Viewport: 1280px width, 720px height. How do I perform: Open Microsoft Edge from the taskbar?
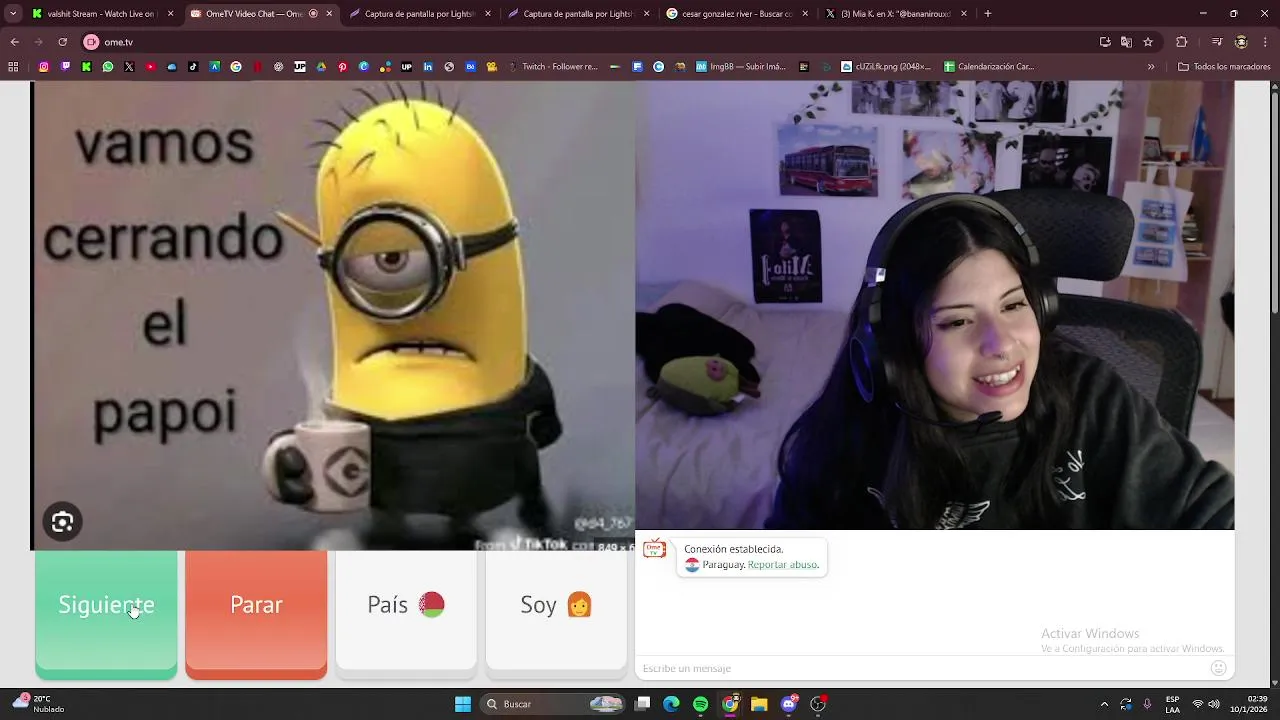tap(671, 704)
